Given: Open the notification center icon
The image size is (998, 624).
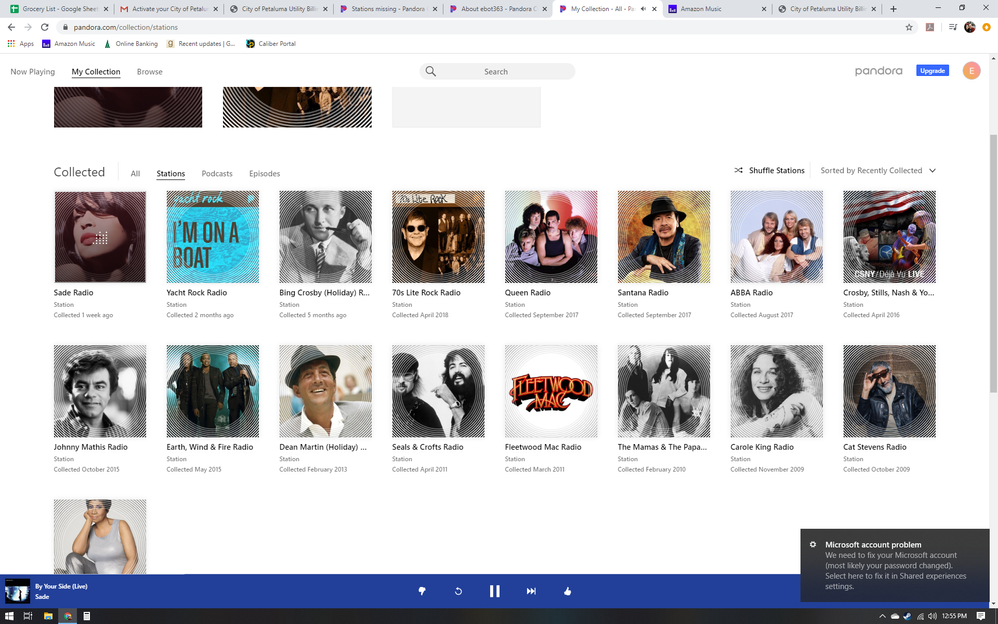Looking at the screenshot, I should tap(981, 616).
